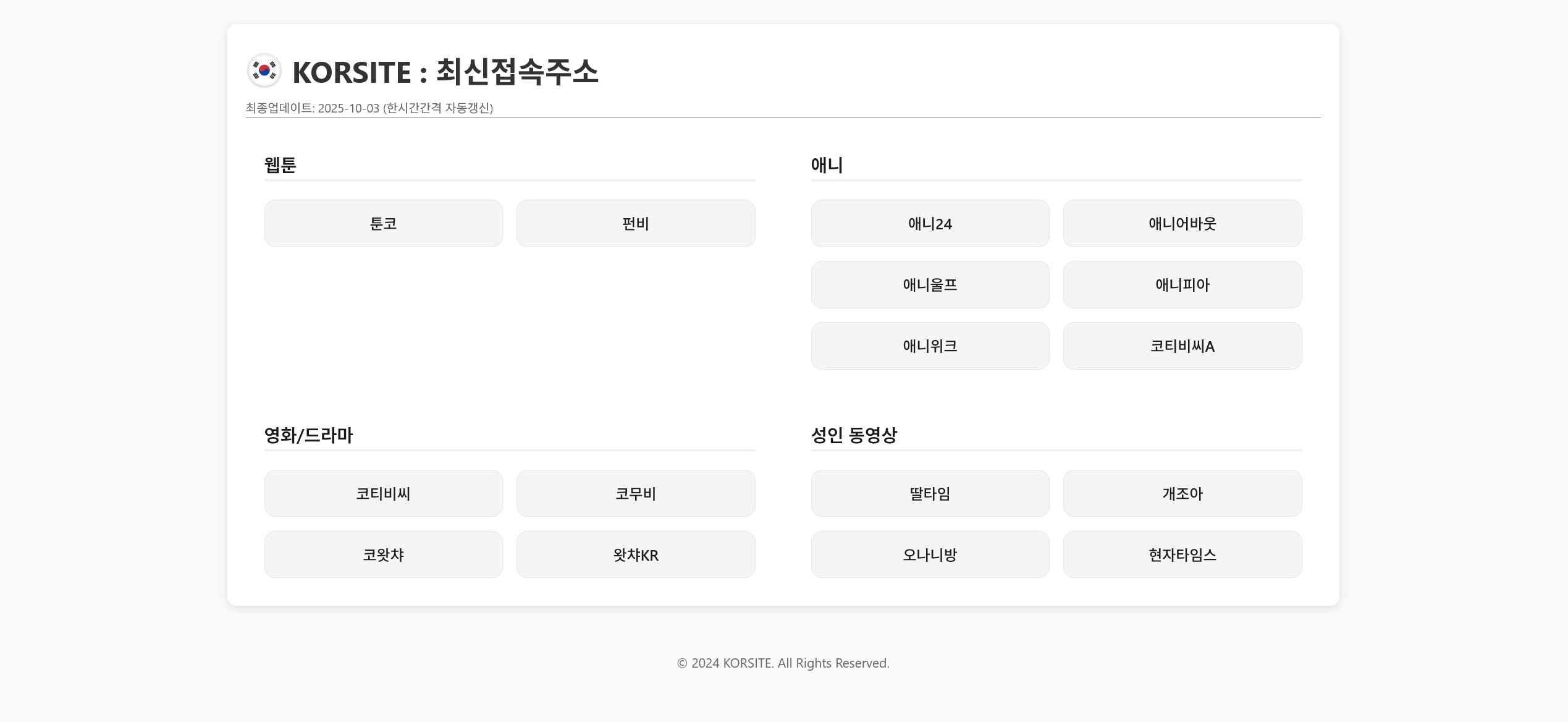Click the 웹툰 section heading
Viewport: 1568px width, 722px height.
pyautogui.click(x=280, y=165)
